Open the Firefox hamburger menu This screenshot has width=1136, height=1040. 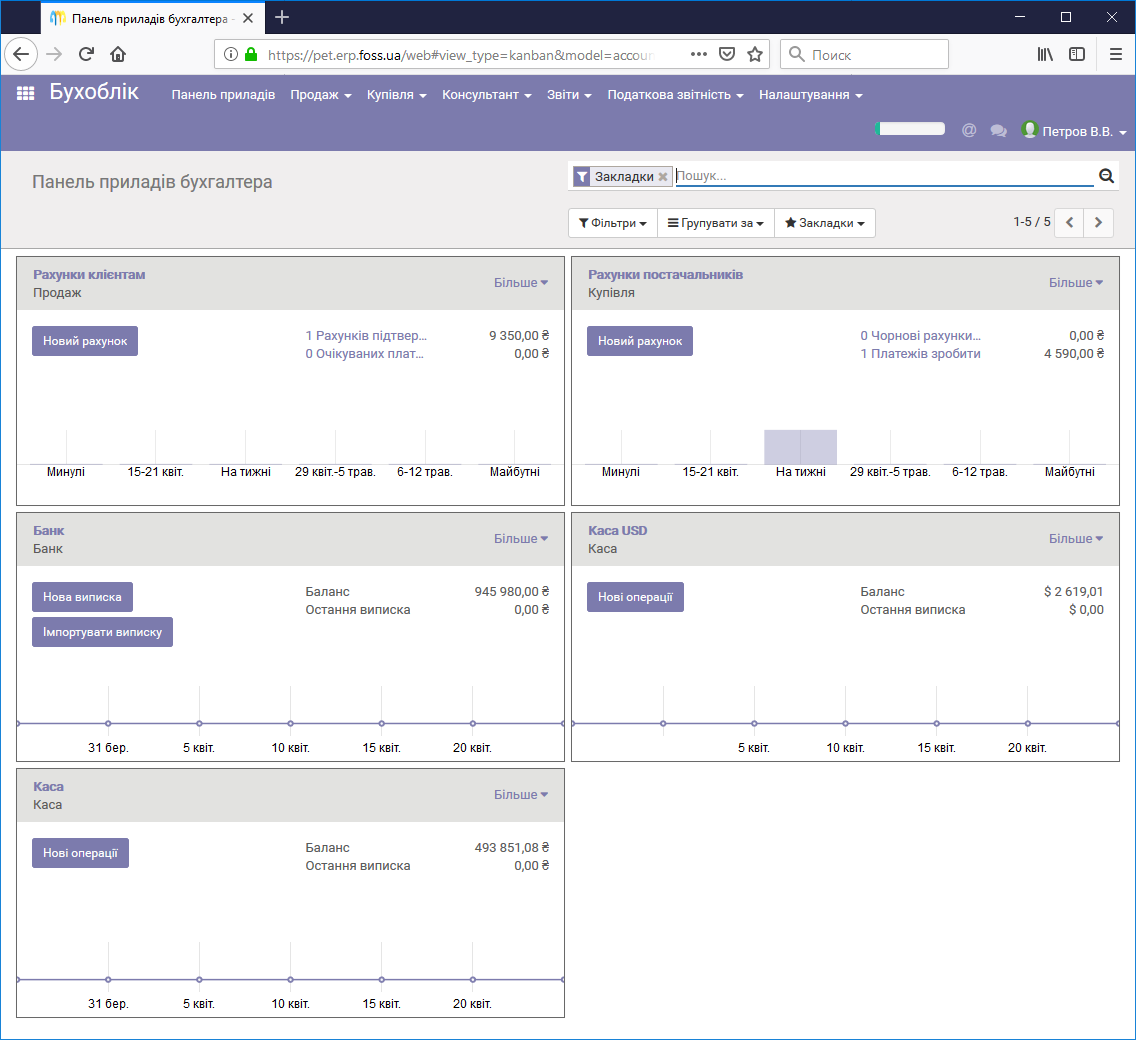pyautogui.click(x=1116, y=54)
